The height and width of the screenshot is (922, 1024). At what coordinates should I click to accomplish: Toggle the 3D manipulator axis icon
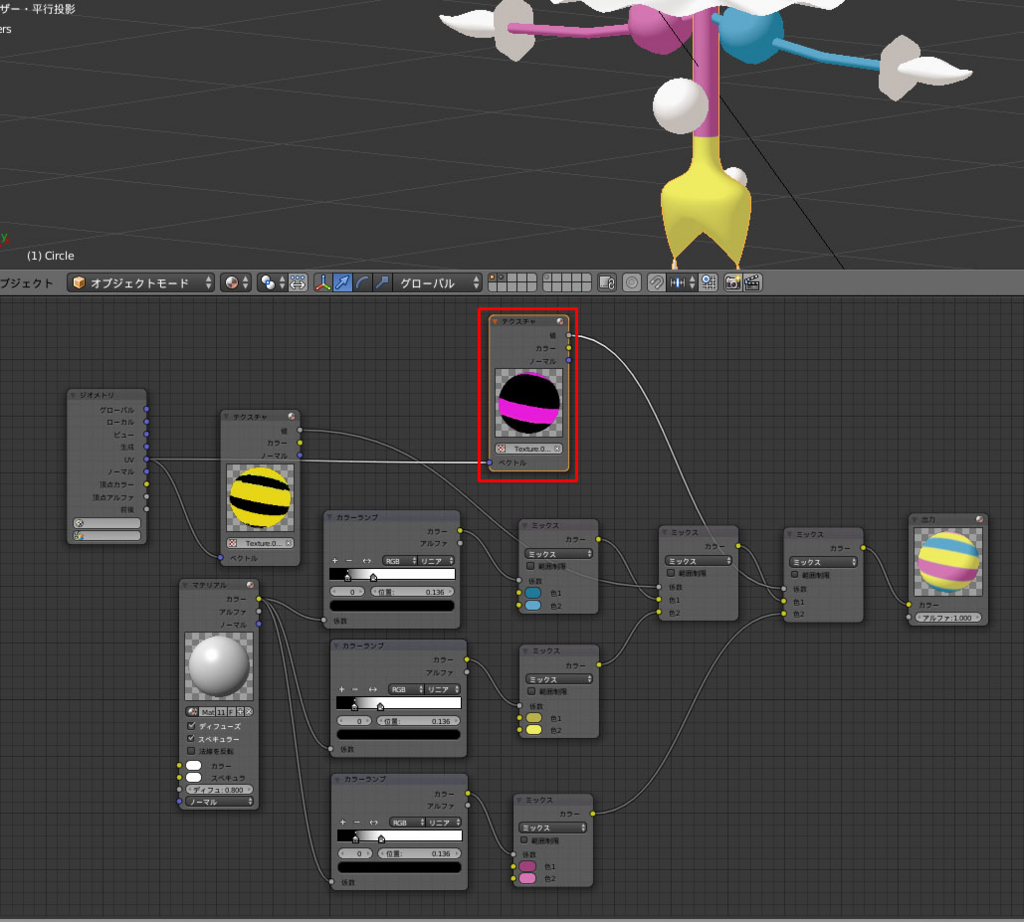coord(323,283)
